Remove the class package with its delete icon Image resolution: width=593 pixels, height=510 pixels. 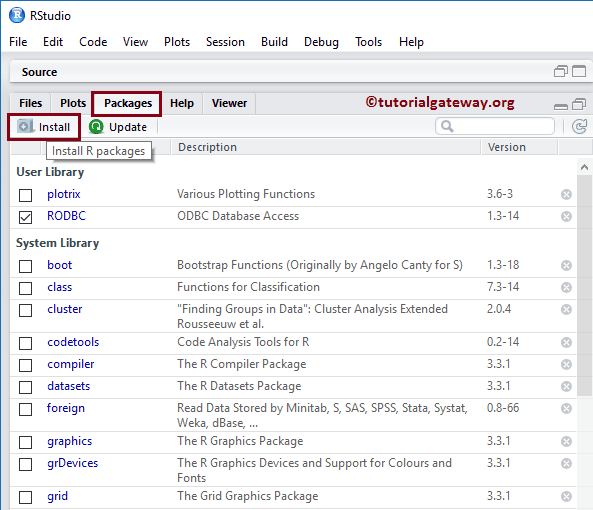(x=566, y=288)
